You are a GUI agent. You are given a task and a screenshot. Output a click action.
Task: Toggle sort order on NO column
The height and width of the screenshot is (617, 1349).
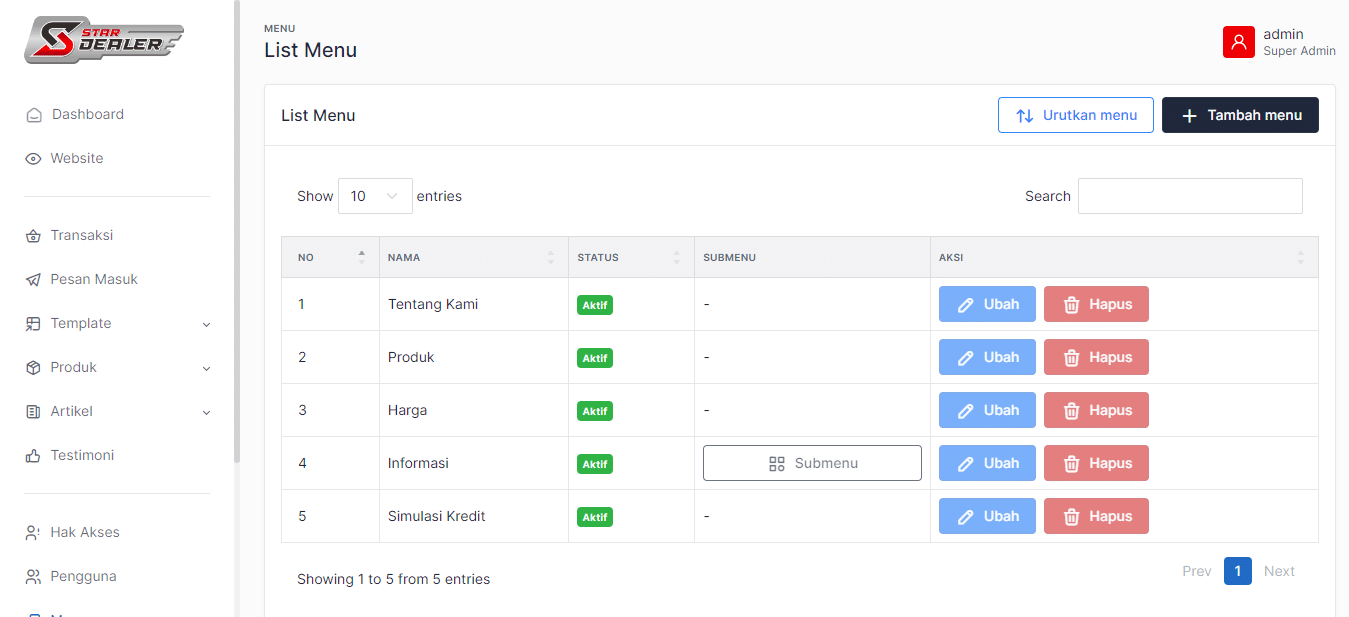pos(330,258)
